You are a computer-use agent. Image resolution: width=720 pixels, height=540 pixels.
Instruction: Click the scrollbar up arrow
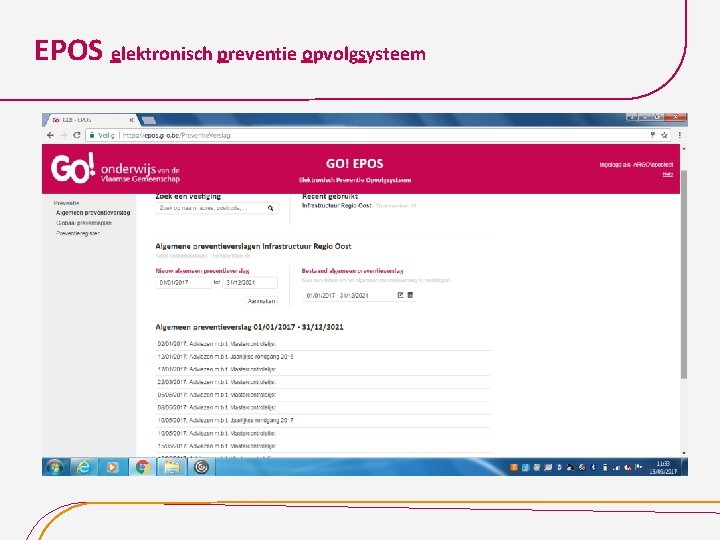(x=684, y=149)
